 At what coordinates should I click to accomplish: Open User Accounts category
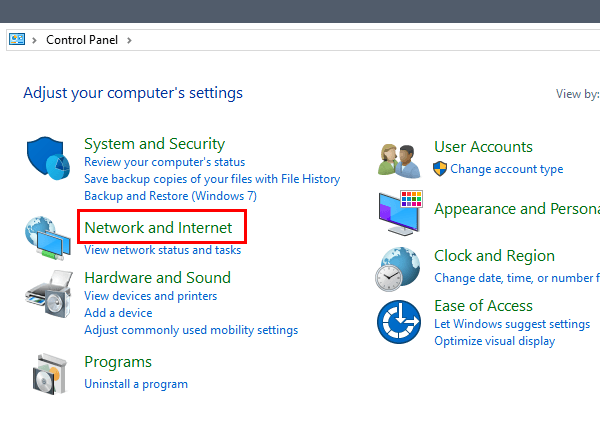pos(483,147)
